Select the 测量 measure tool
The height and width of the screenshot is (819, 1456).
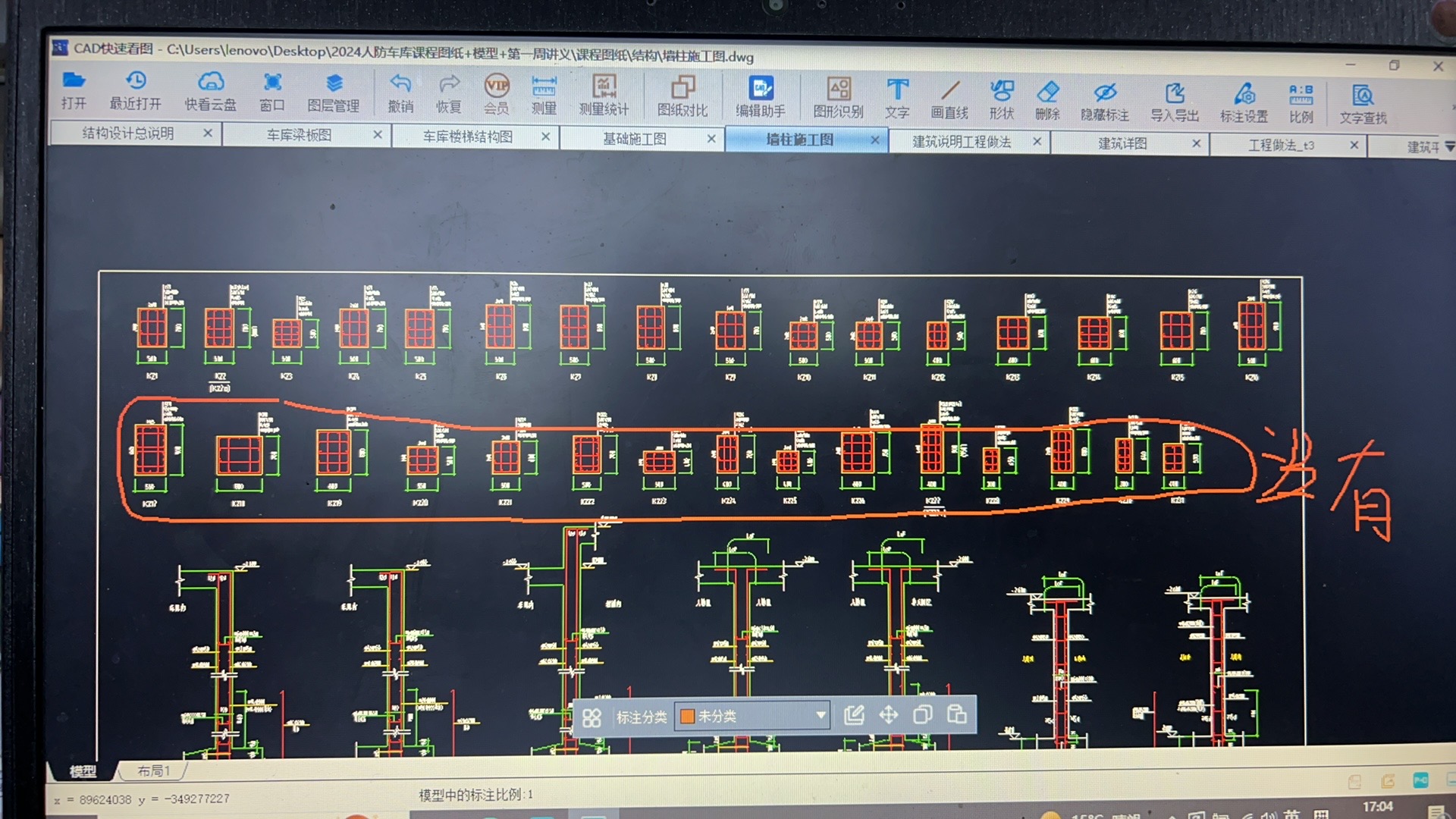[544, 96]
